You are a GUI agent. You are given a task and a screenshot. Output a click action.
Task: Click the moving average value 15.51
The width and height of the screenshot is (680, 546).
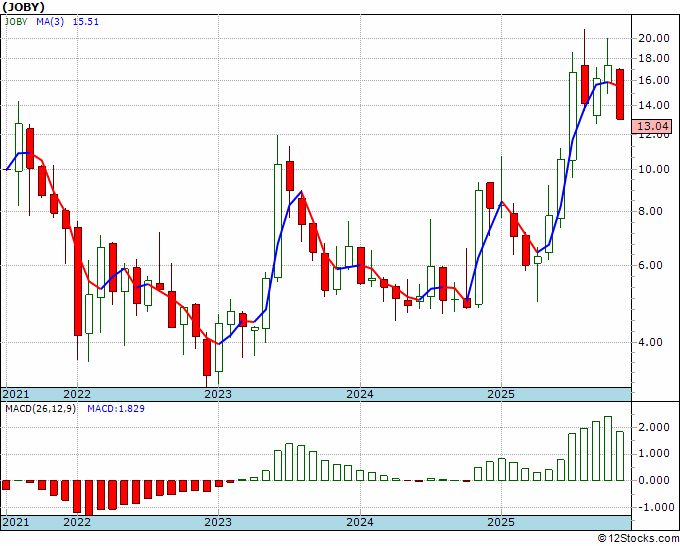point(85,21)
